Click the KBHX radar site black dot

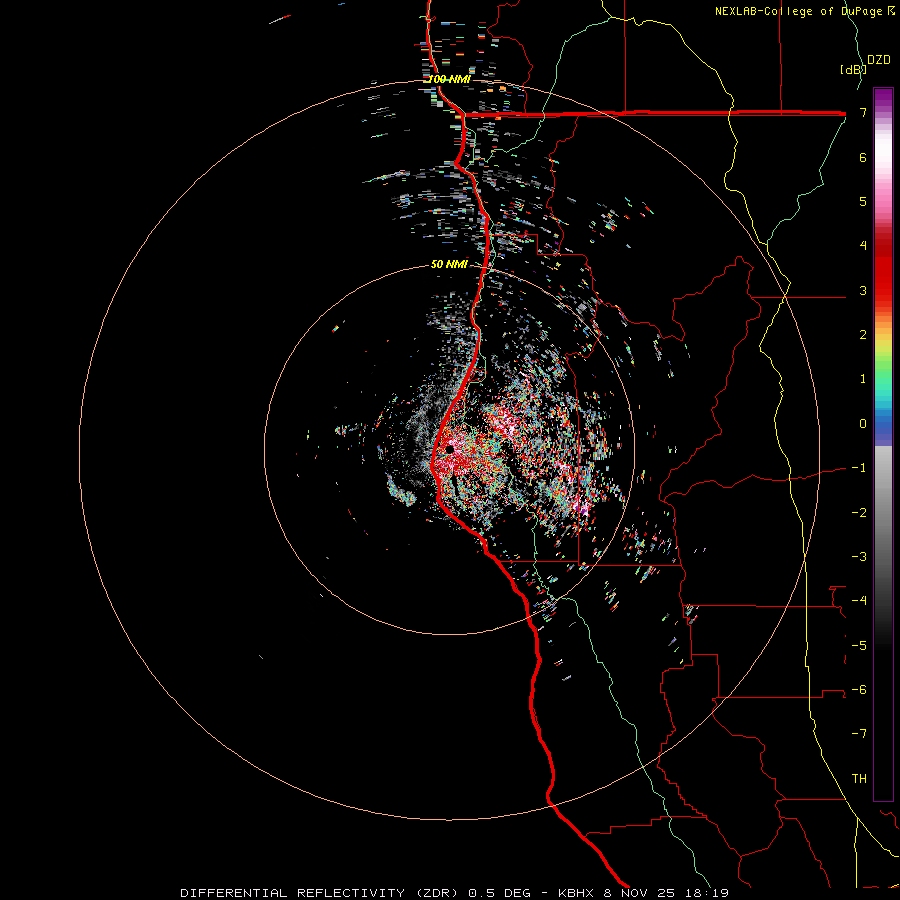click(x=449, y=449)
